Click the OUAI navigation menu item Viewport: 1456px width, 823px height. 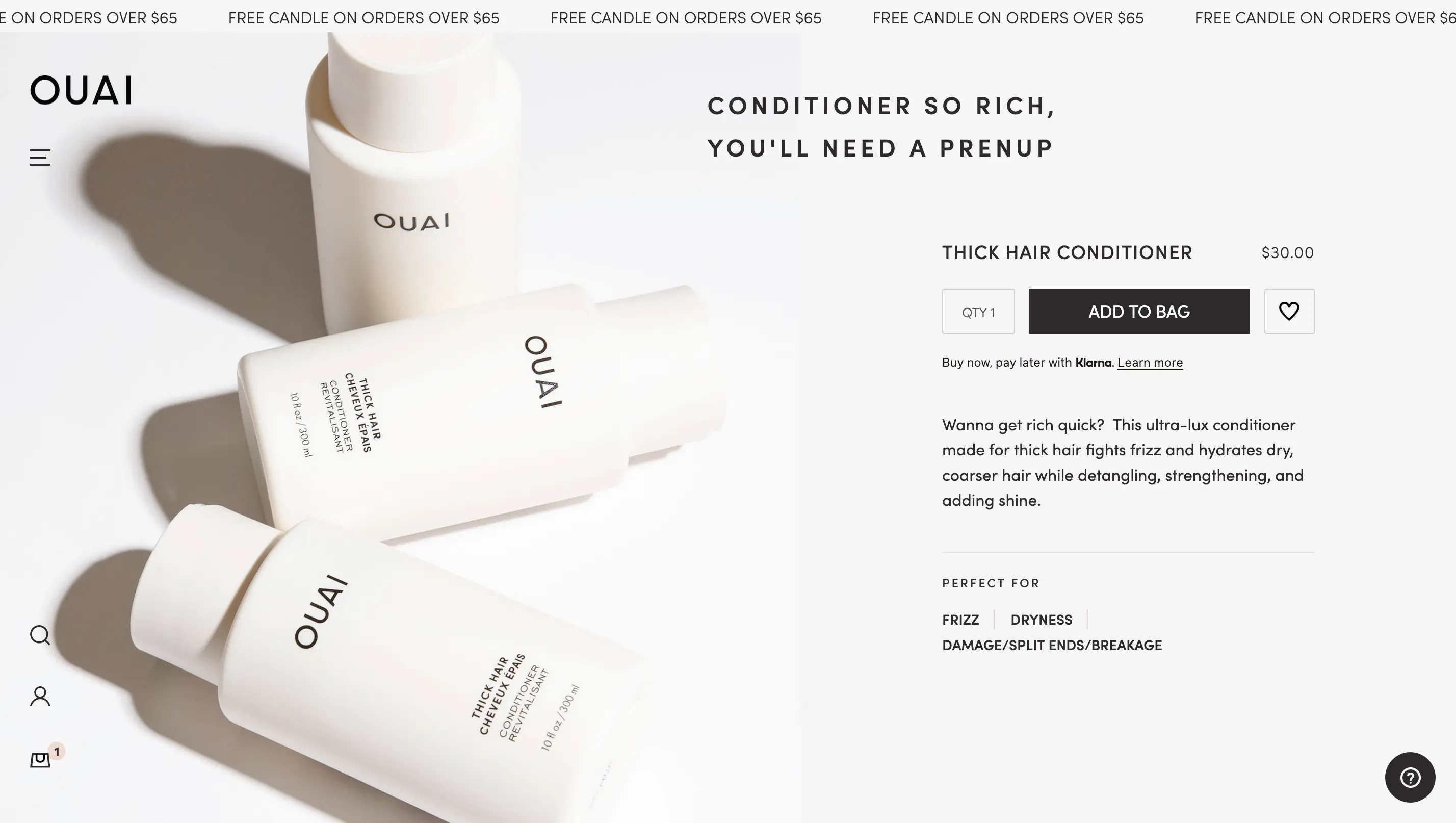click(82, 88)
